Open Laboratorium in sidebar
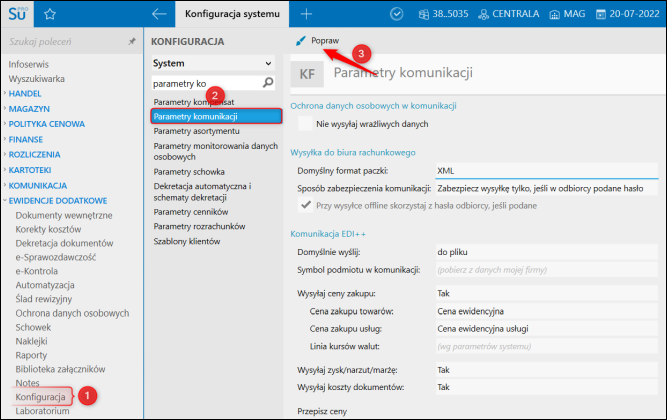Screen dimensions: 667x420 pyautogui.click(x=42, y=411)
